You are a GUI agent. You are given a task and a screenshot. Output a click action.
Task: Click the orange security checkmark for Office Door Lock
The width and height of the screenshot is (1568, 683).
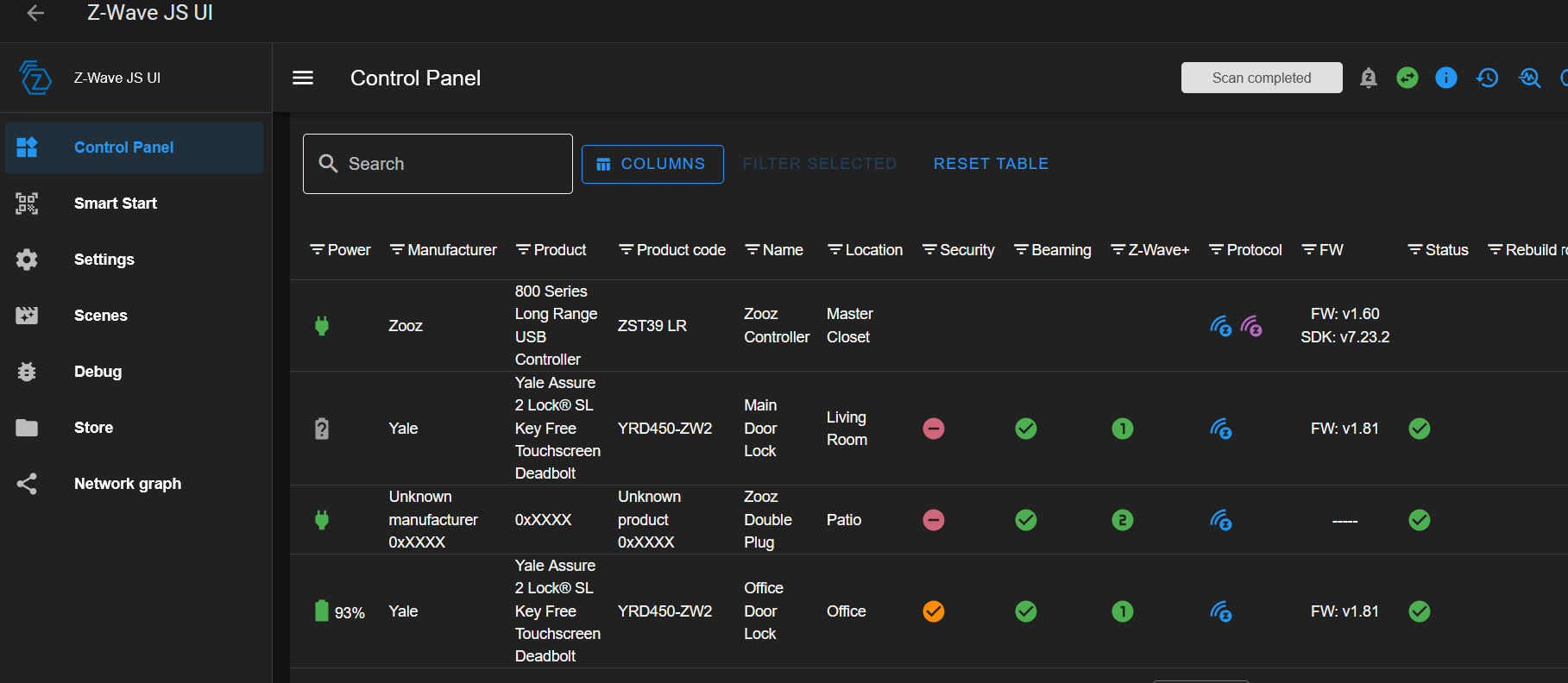(x=934, y=611)
